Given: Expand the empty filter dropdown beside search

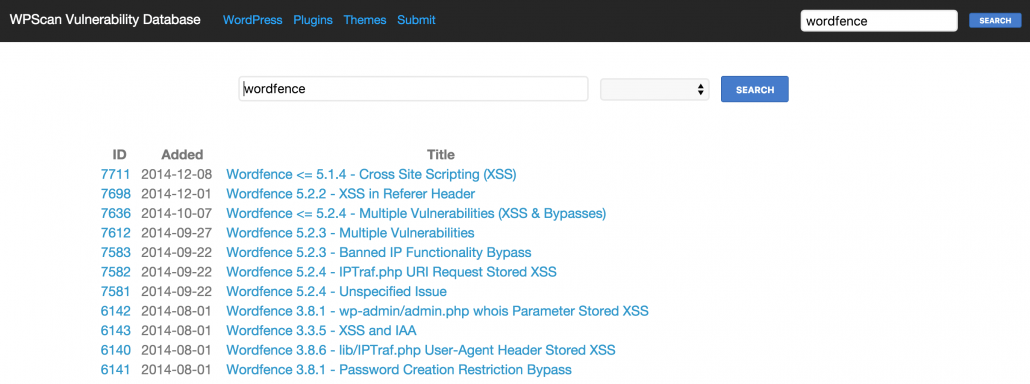Looking at the screenshot, I should (x=655, y=89).
